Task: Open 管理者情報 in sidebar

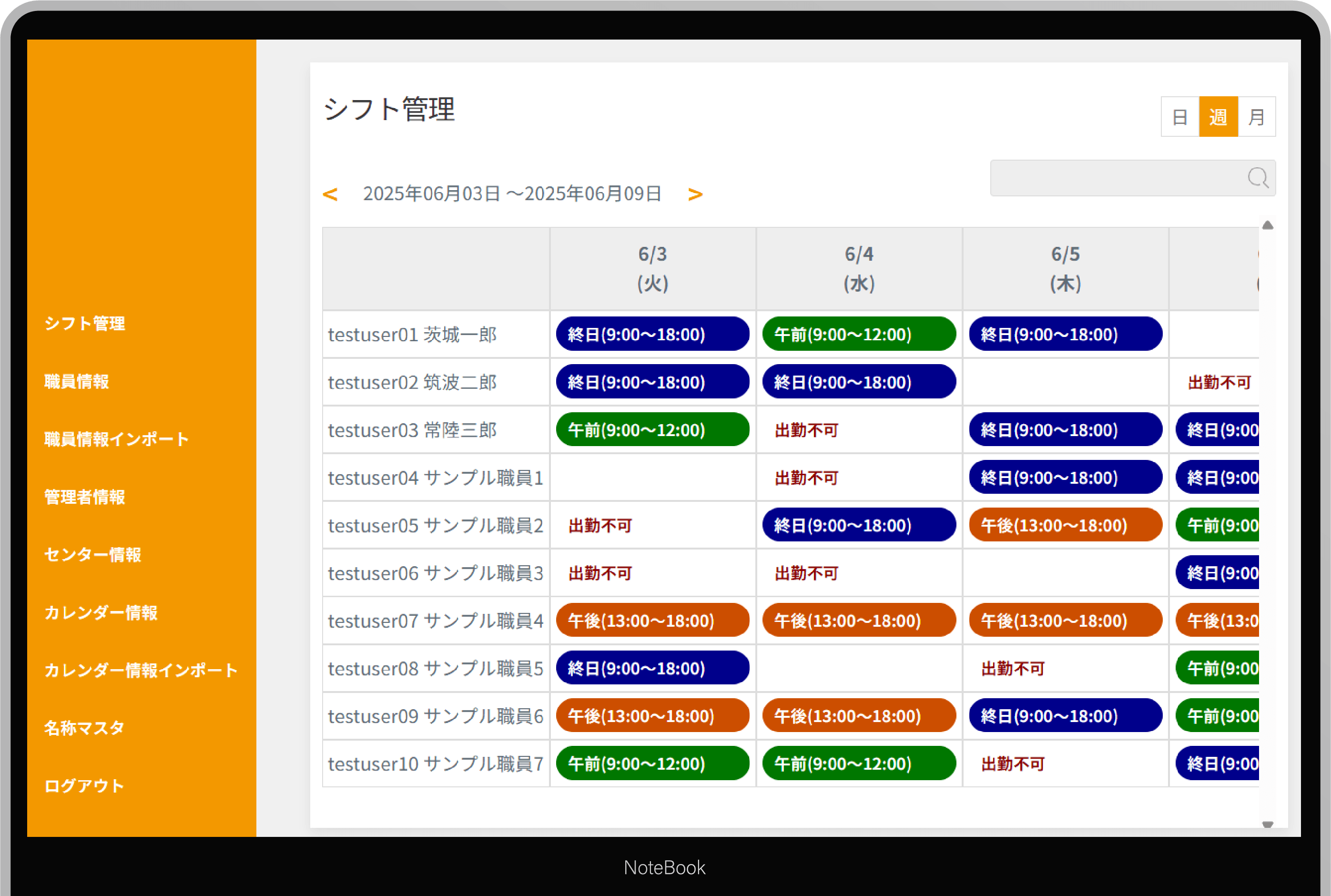Action: [84, 497]
